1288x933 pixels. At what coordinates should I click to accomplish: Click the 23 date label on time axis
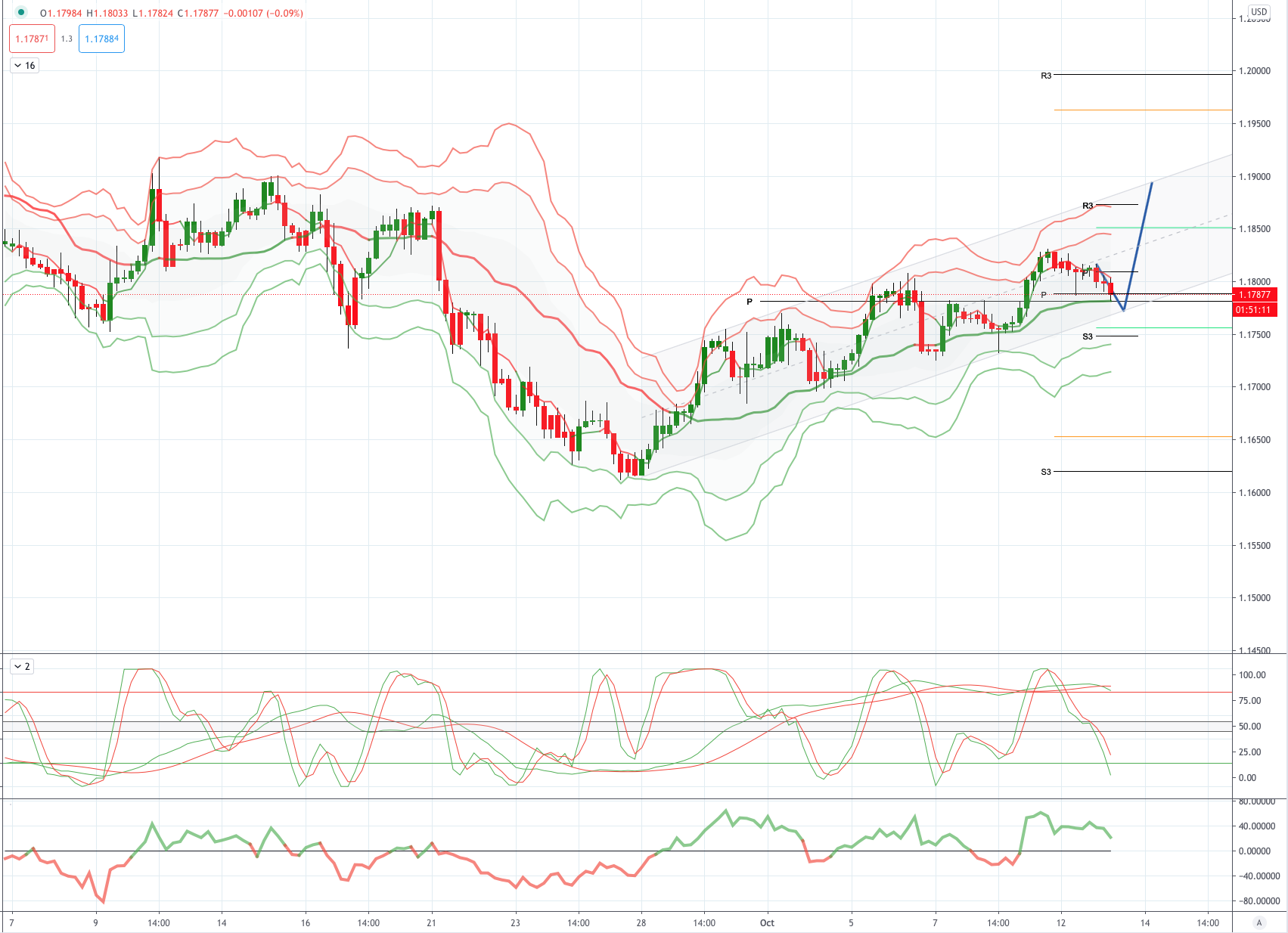pyautogui.click(x=515, y=922)
